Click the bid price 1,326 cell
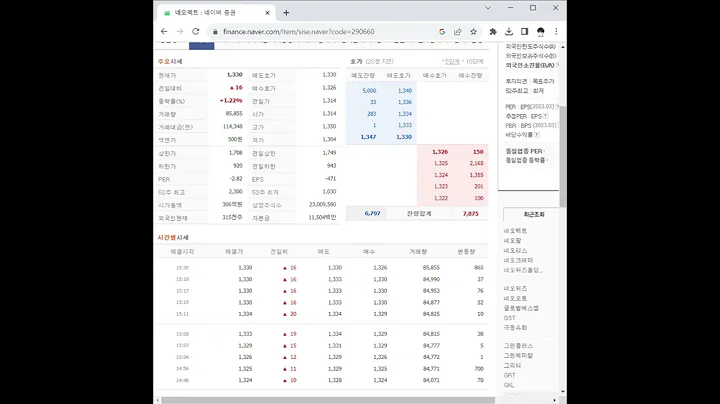Screen dimensions: 720x404 click(x=439, y=152)
